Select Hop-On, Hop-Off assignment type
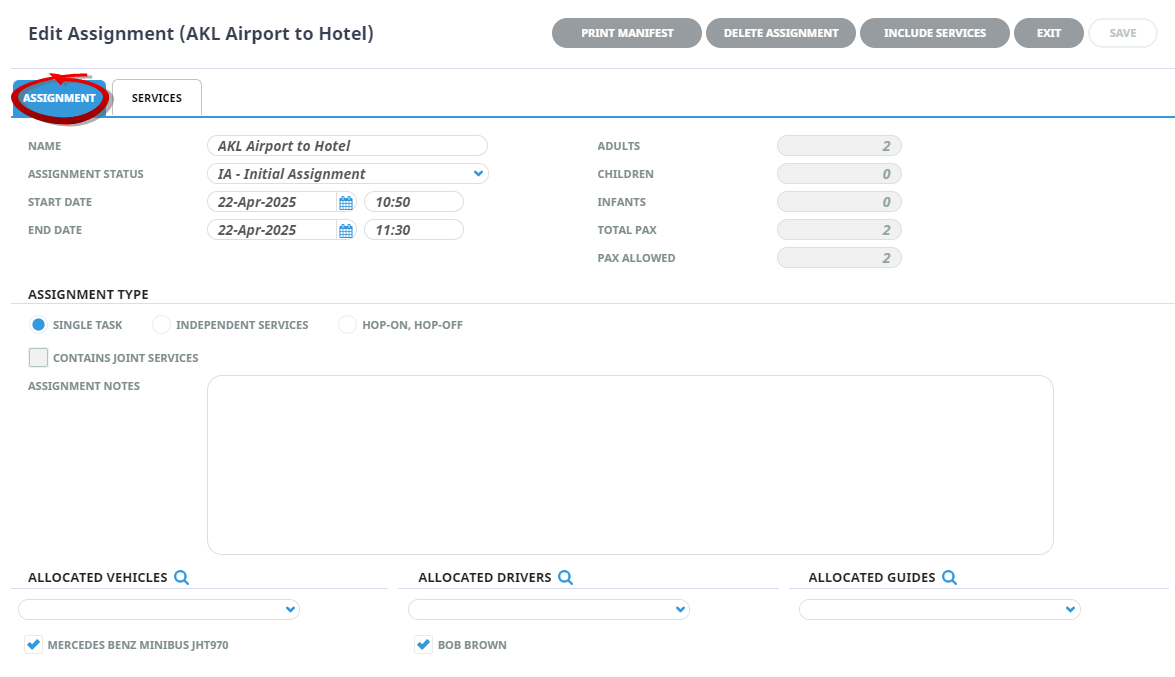This screenshot has height=677, width=1175. pyautogui.click(x=348, y=325)
